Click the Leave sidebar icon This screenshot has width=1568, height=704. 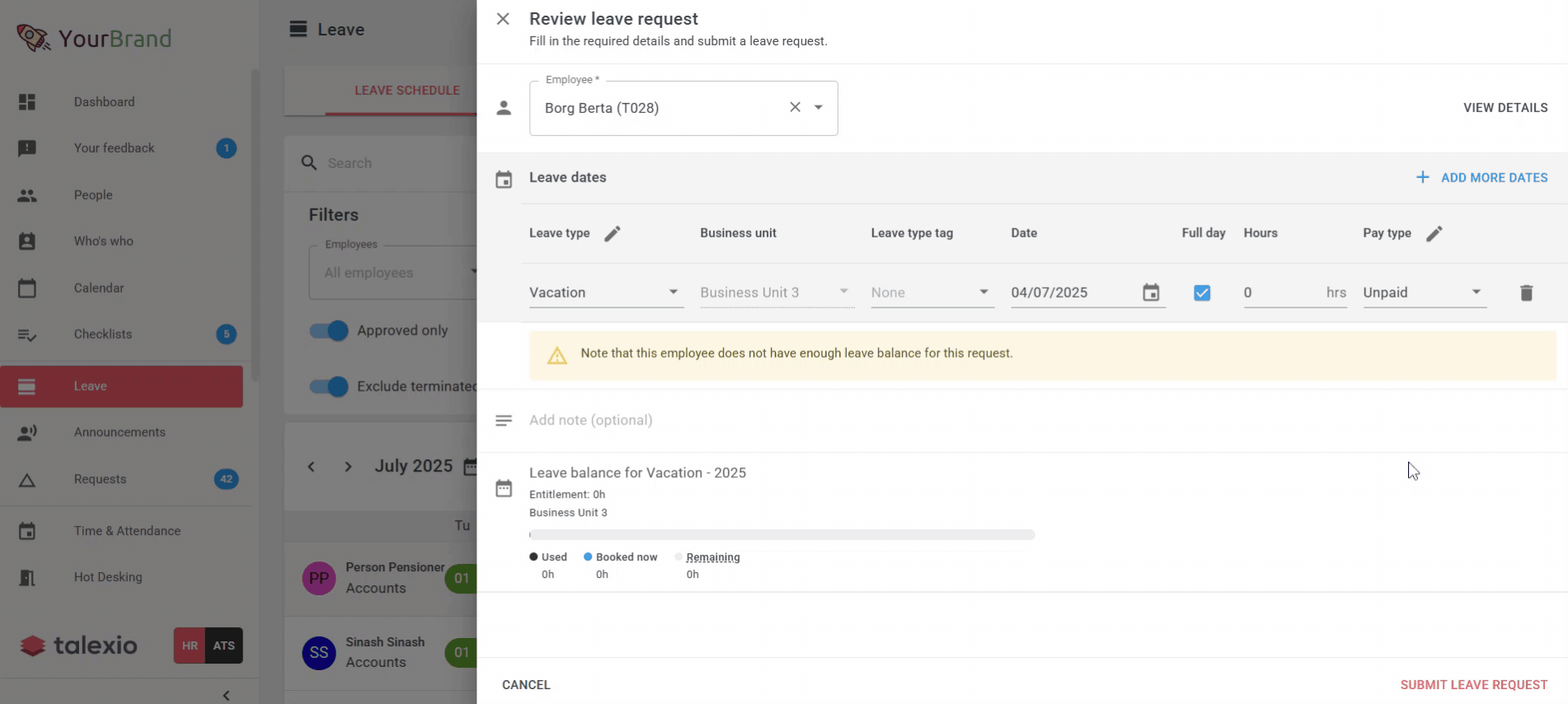27,387
